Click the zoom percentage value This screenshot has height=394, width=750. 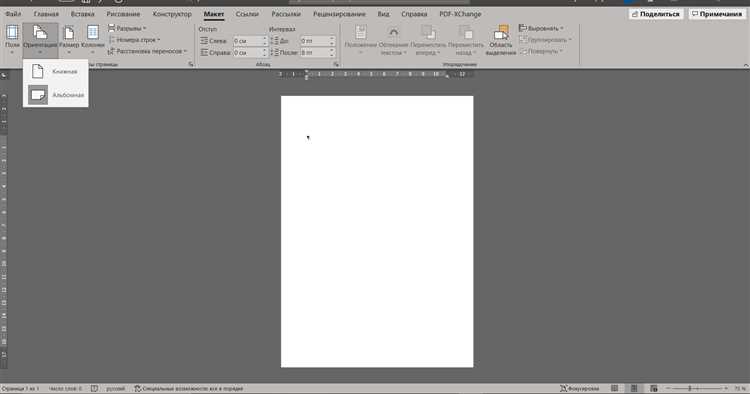pos(739,389)
